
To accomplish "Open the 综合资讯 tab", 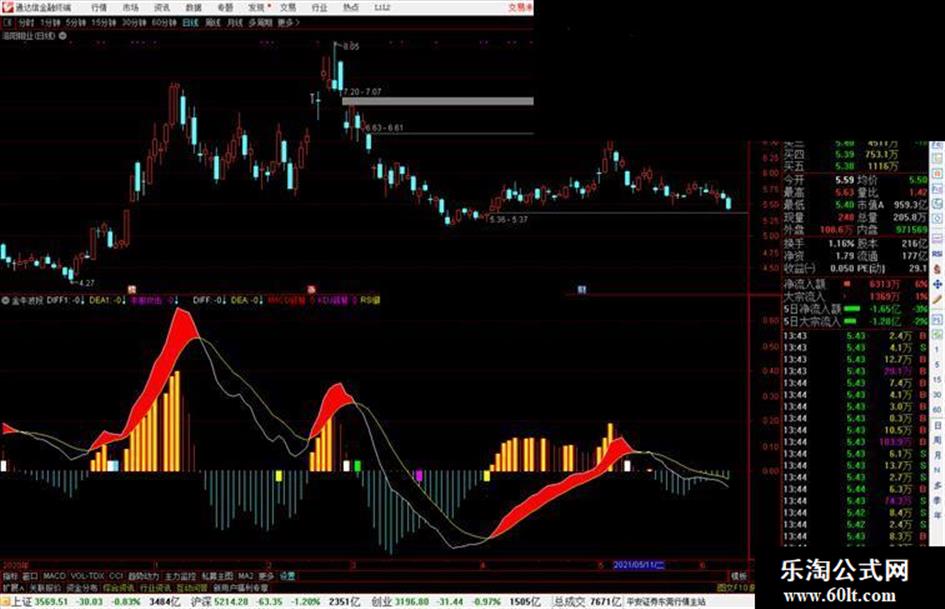I will 119,587.
